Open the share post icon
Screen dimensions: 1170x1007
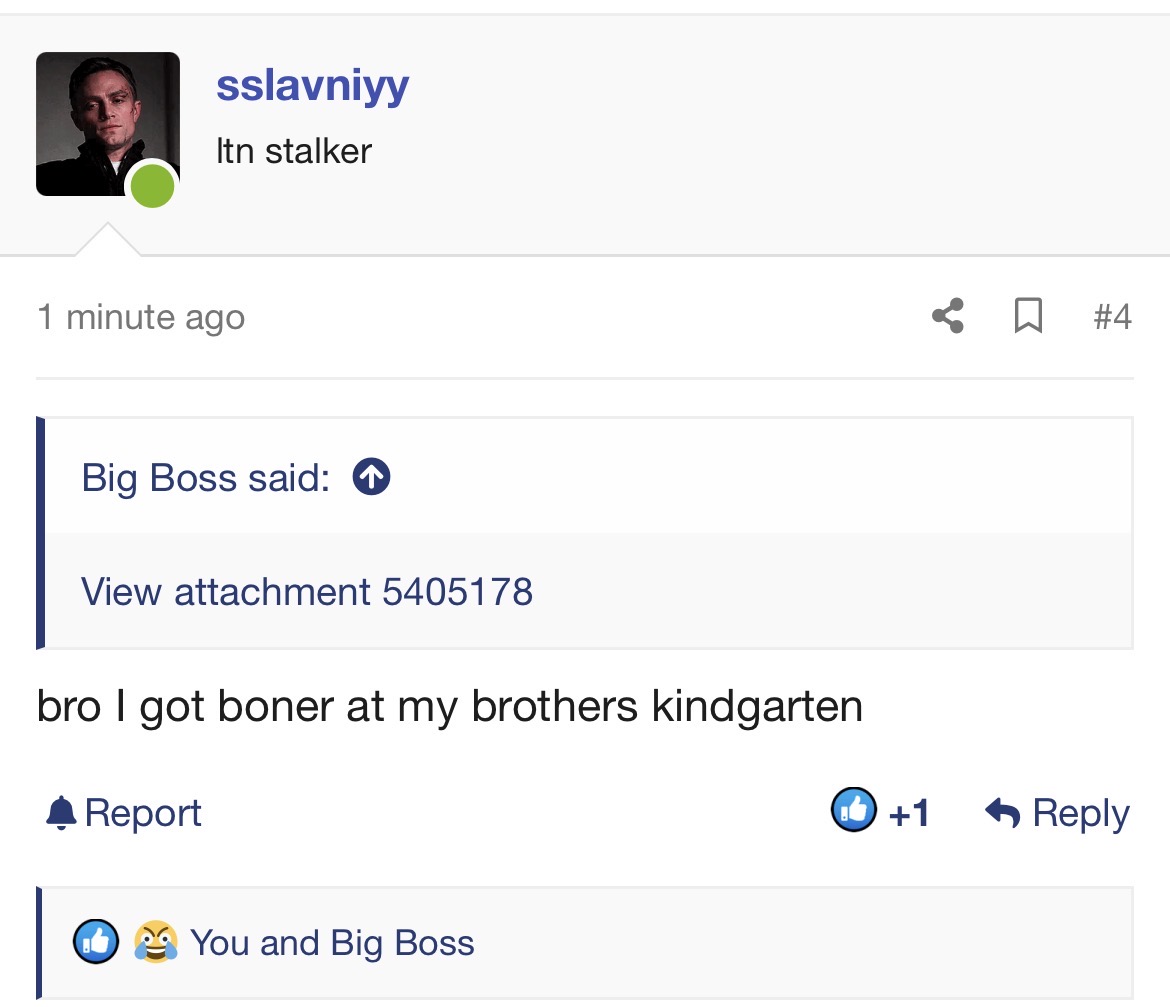coord(948,316)
